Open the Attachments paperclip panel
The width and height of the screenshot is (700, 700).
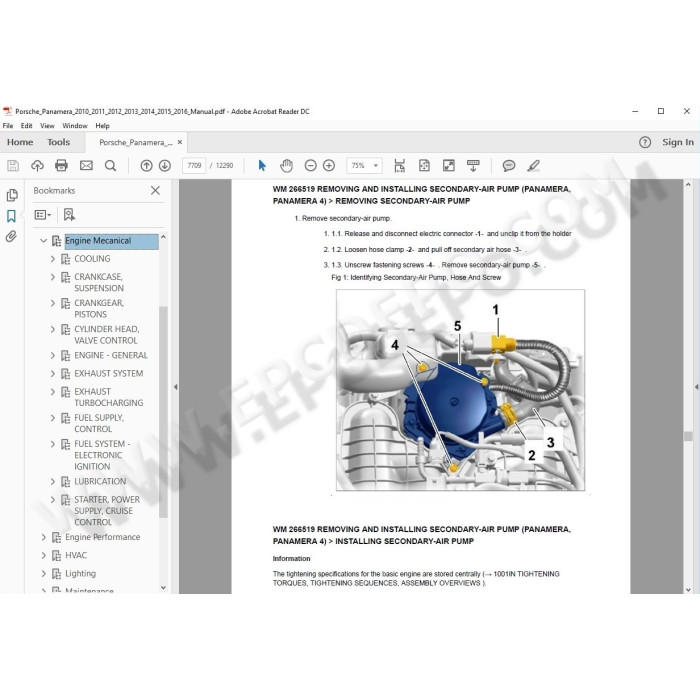tap(11, 236)
